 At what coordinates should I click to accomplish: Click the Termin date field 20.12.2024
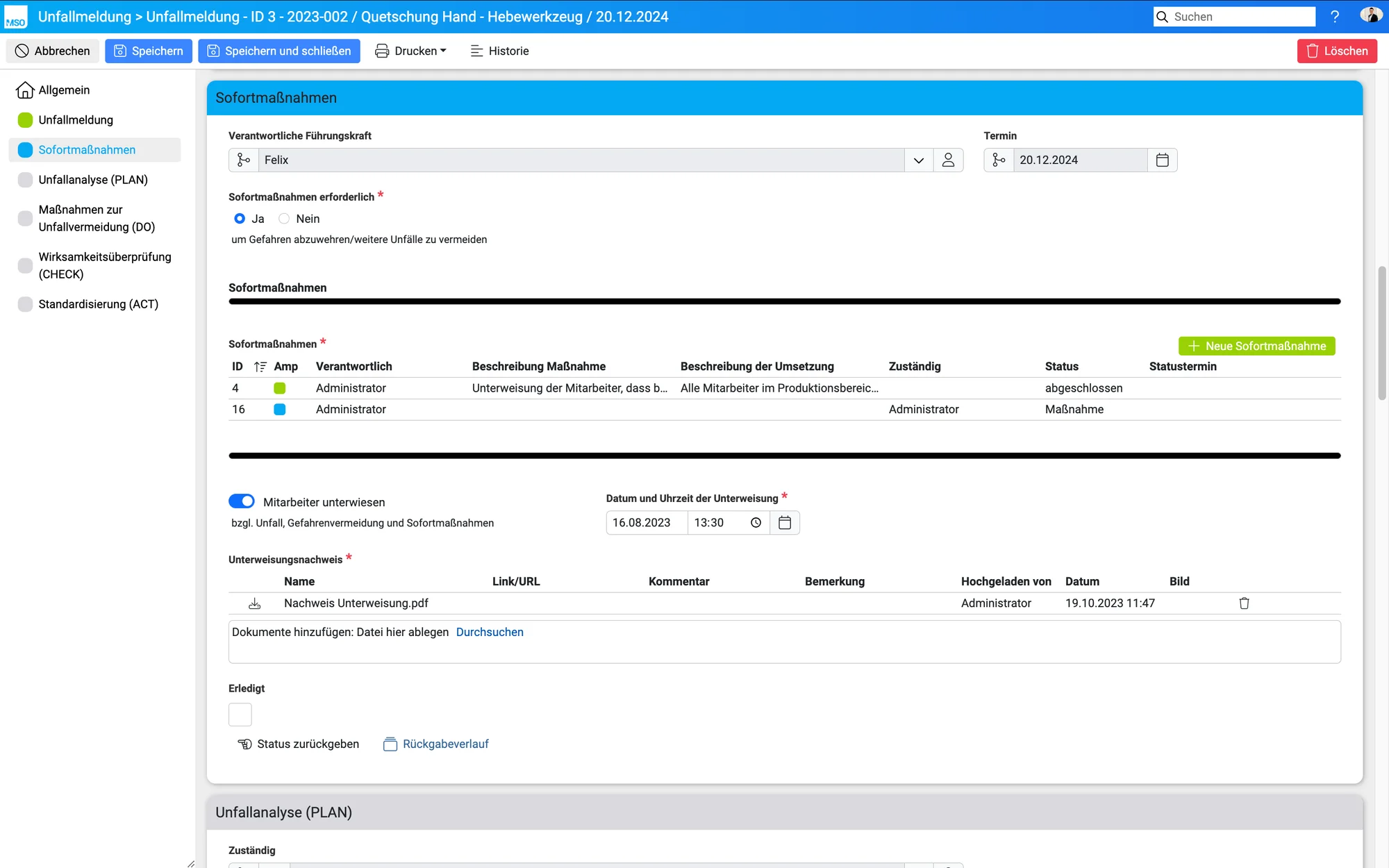tap(1080, 160)
